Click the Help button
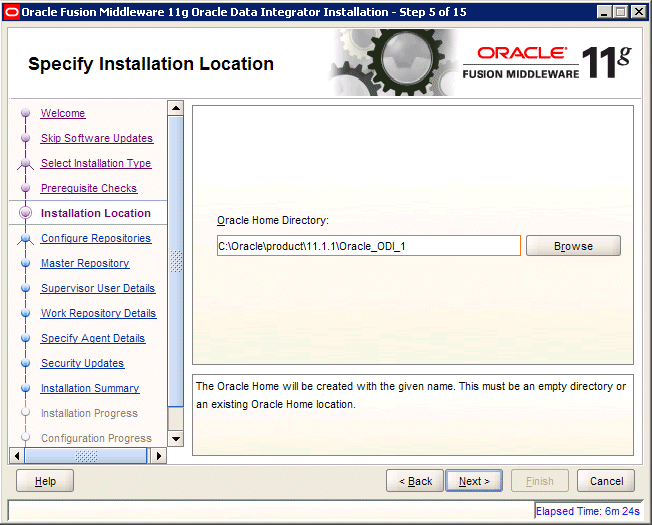The width and height of the screenshot is (652, 525). (45, 481)
